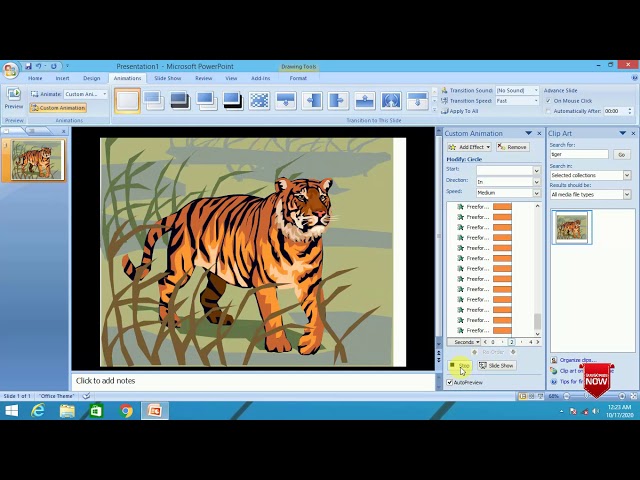Switch to the Slide Show ribbon tab

click(167, 78)
